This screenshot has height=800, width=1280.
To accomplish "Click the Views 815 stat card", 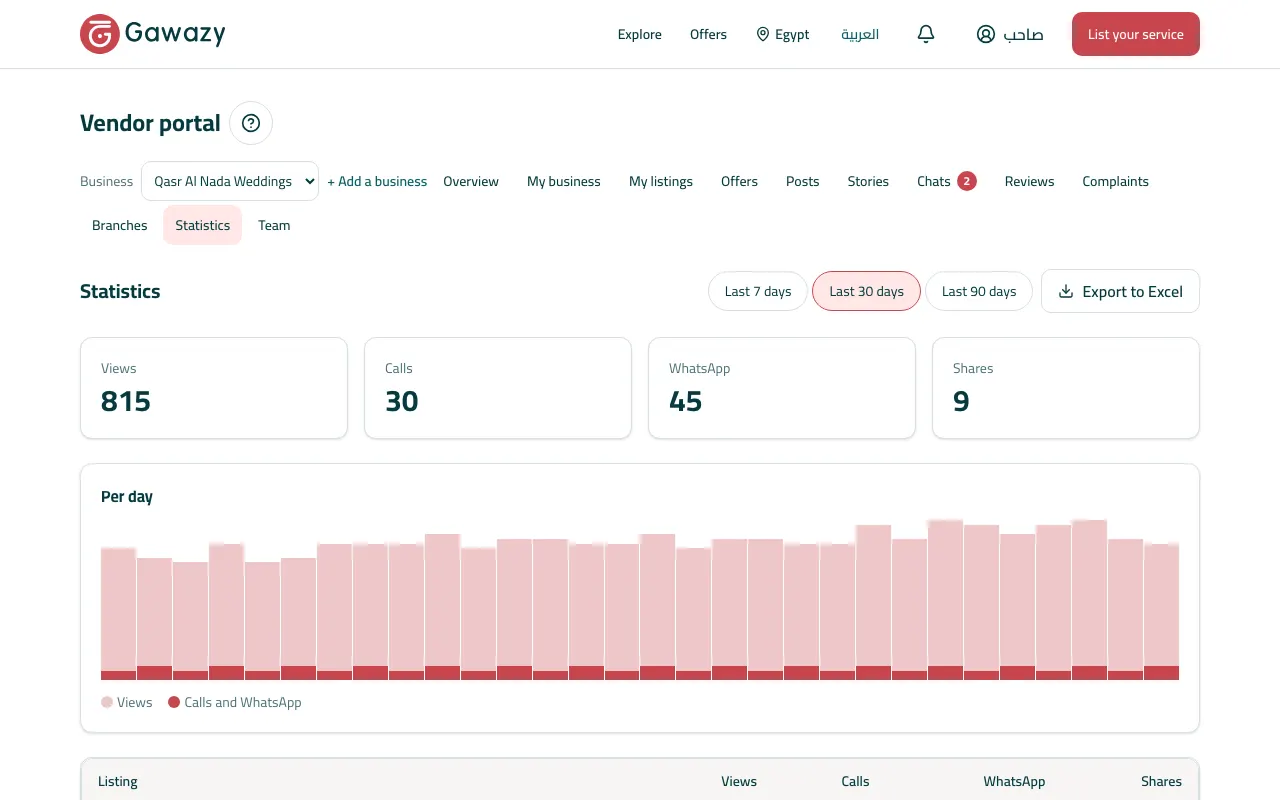I will click(x=214, y=388).
